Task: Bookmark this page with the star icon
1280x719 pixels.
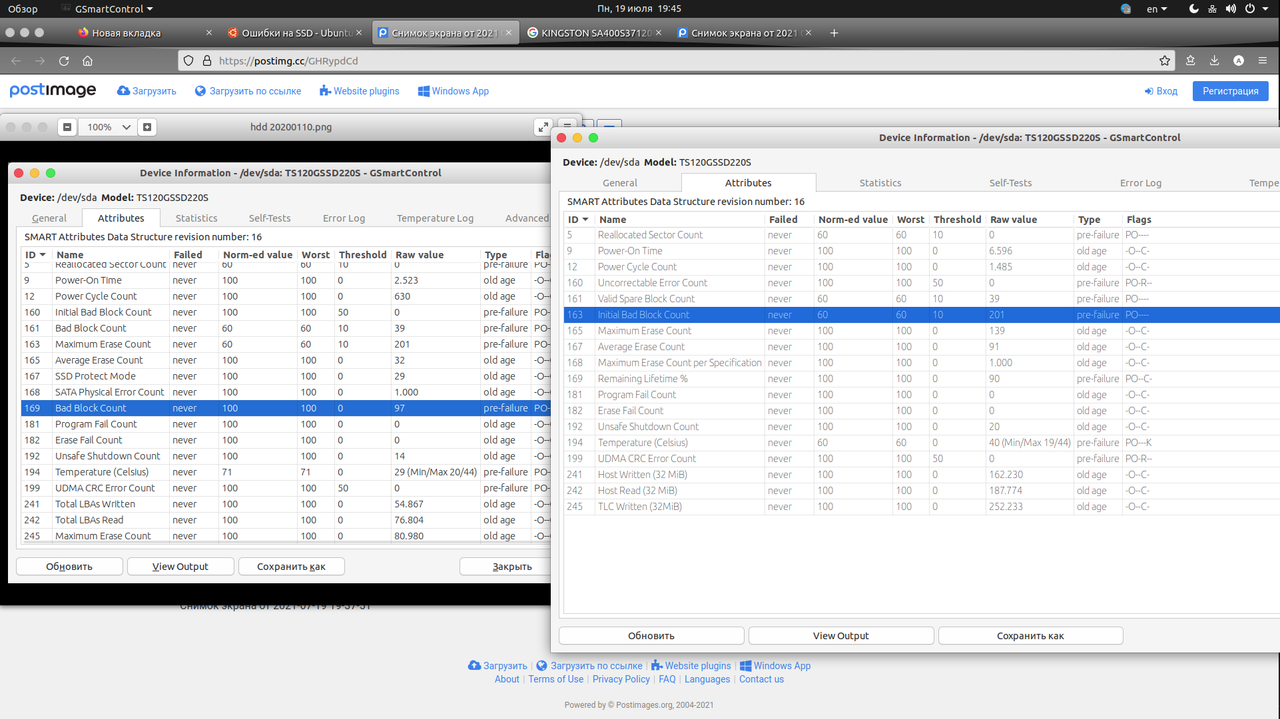Action: [x=1165, y=61]
